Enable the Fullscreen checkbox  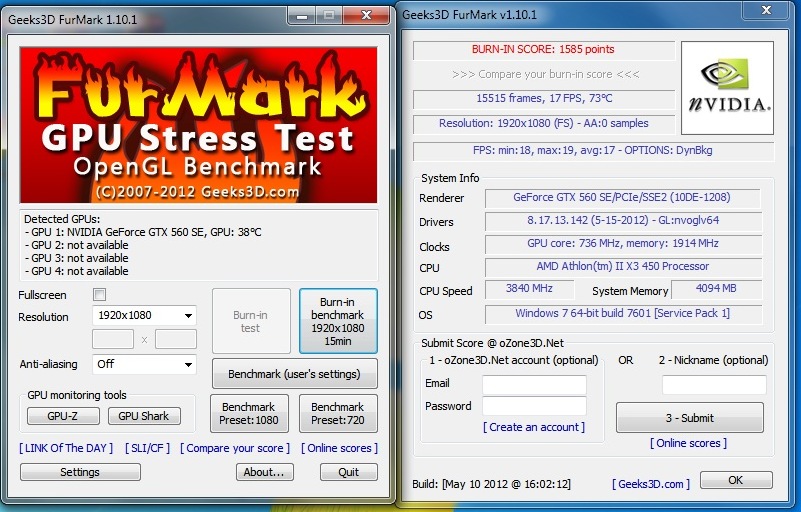(x=100, y=295)
